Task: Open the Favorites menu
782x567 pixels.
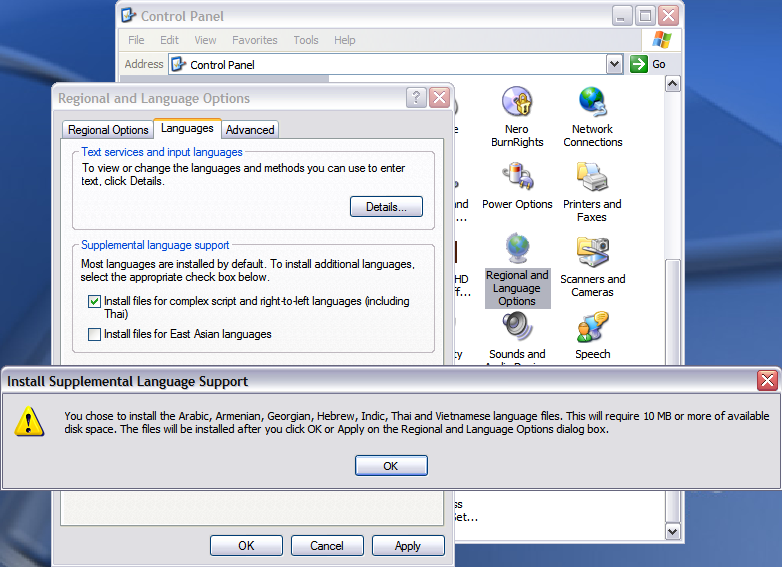Action: click(x=254, y=40)
